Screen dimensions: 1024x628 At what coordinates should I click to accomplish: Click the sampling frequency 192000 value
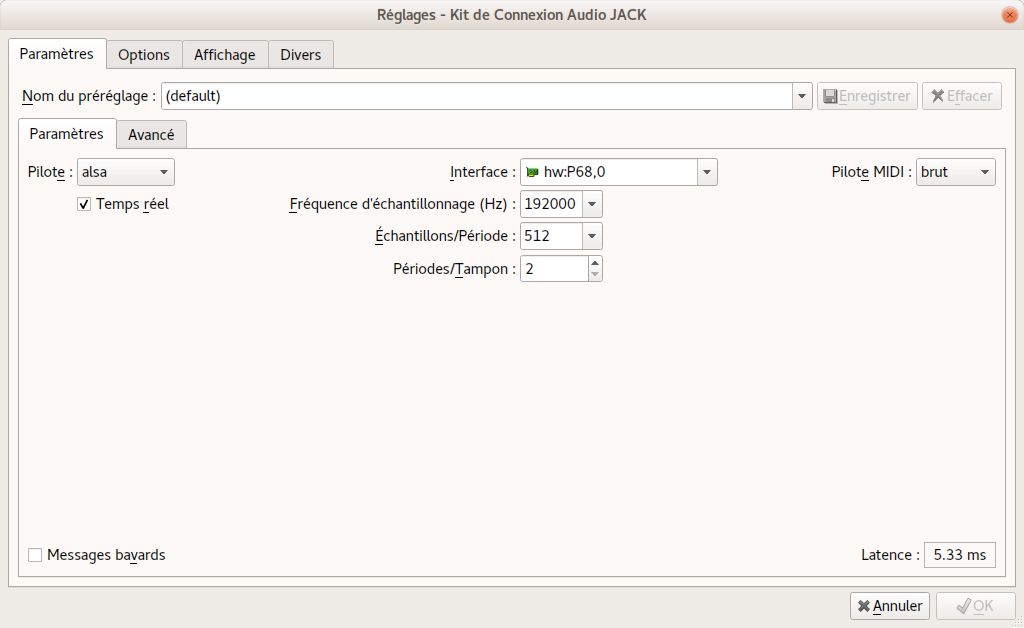(x=551, y=204)
